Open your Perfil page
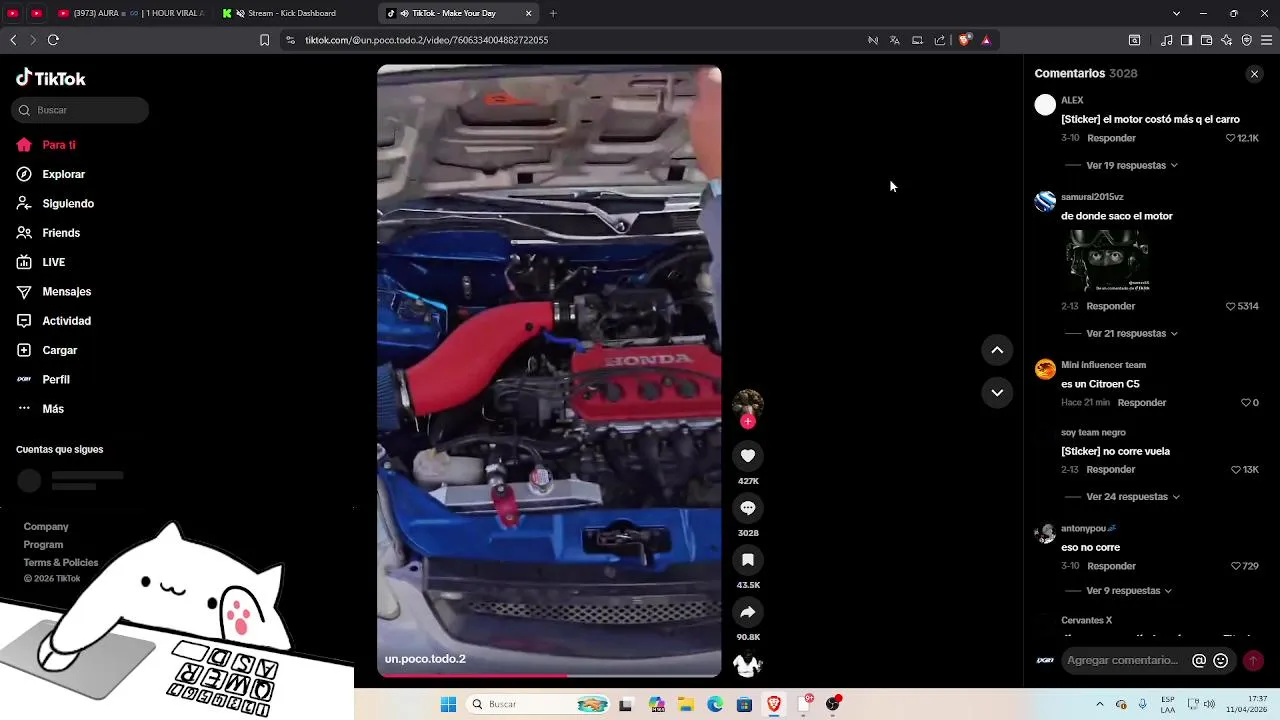The width and height of the screenshot is (1280, 720). (x=43, y=379)
